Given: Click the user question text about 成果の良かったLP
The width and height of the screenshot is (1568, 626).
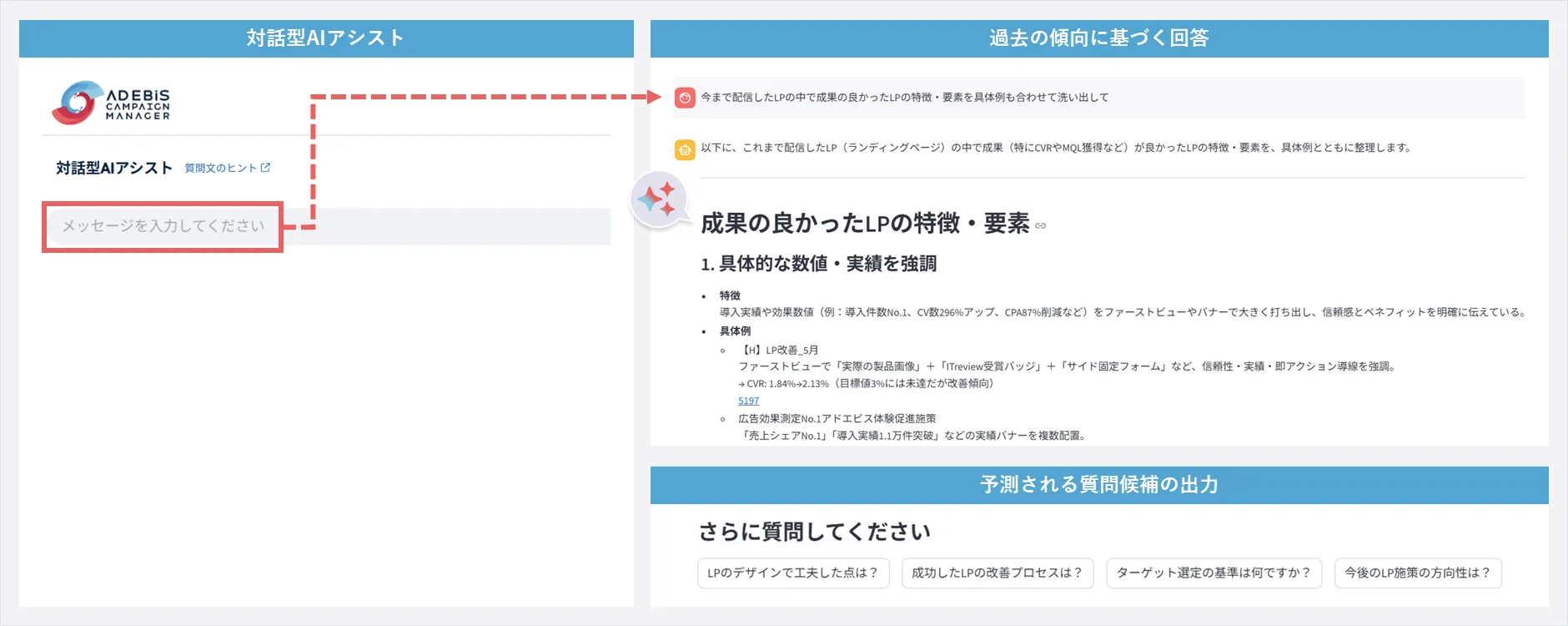Looking at the screenshot, I should pos(904,98).
